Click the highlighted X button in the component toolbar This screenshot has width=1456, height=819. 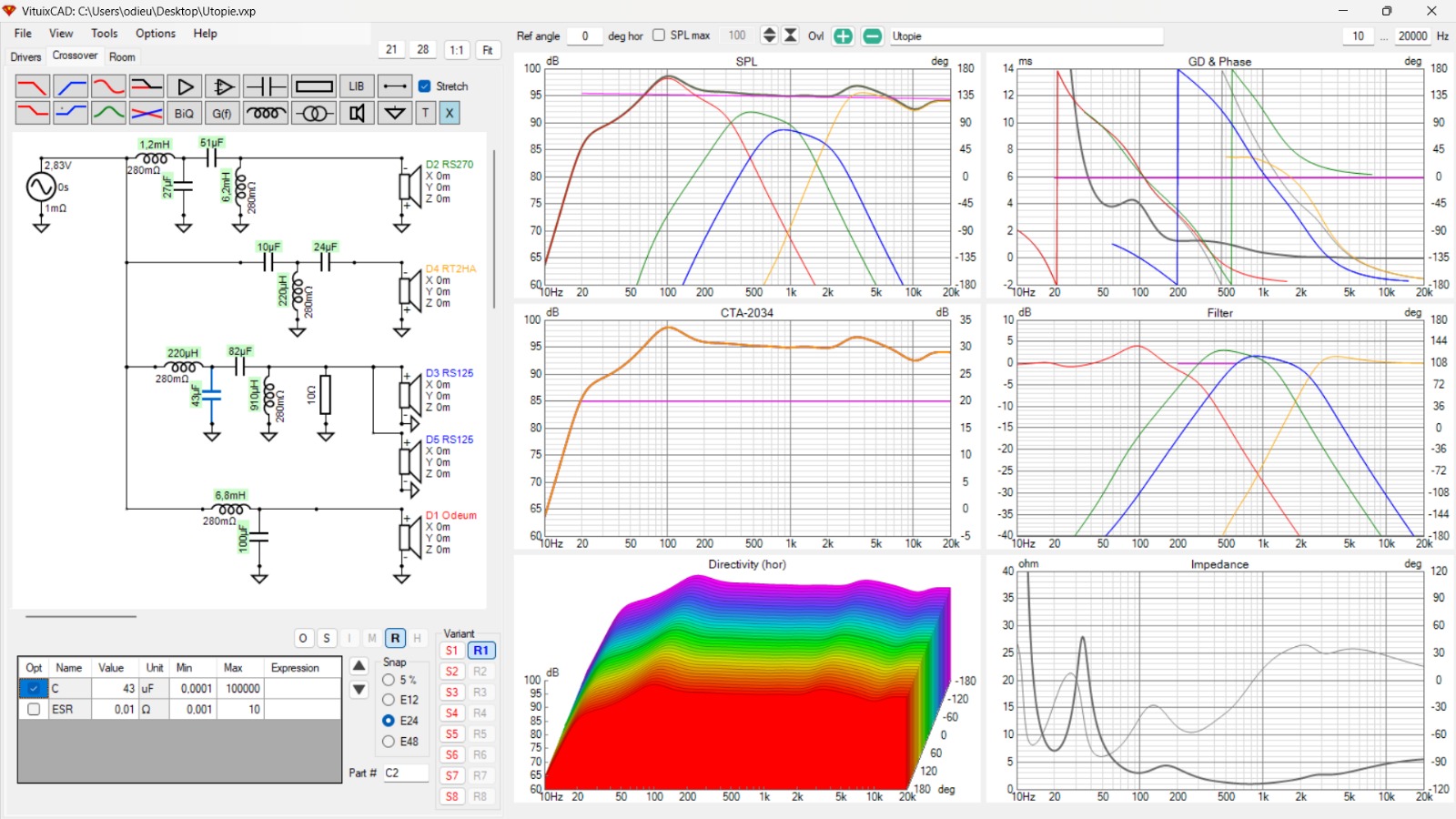[x=450, y=113]
